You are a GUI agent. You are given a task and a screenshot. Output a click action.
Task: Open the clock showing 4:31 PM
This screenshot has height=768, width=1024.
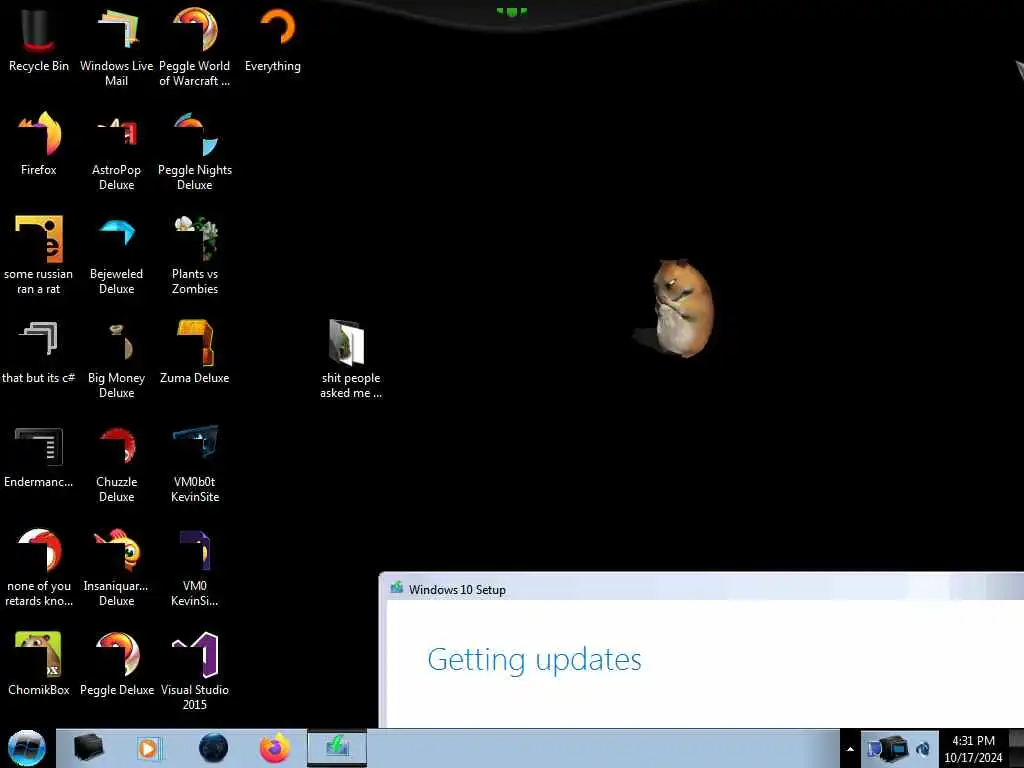973,749
